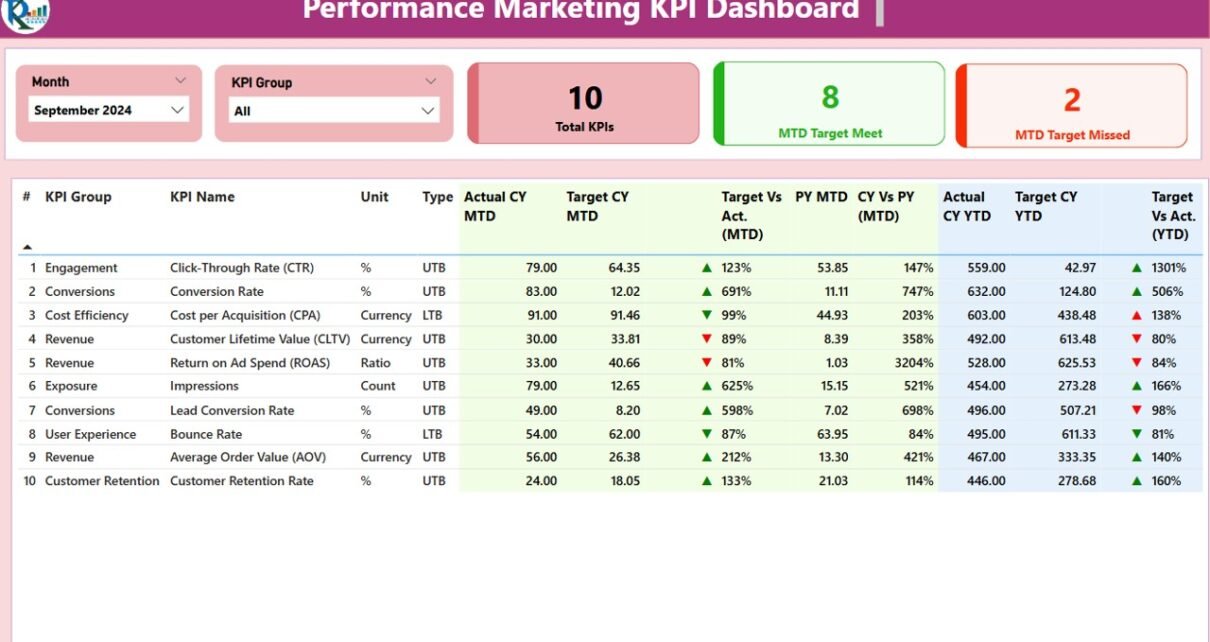The image size is (1210, 642).
Task: Expand the Month slicer header chevron
Action: tap(180, 81)
